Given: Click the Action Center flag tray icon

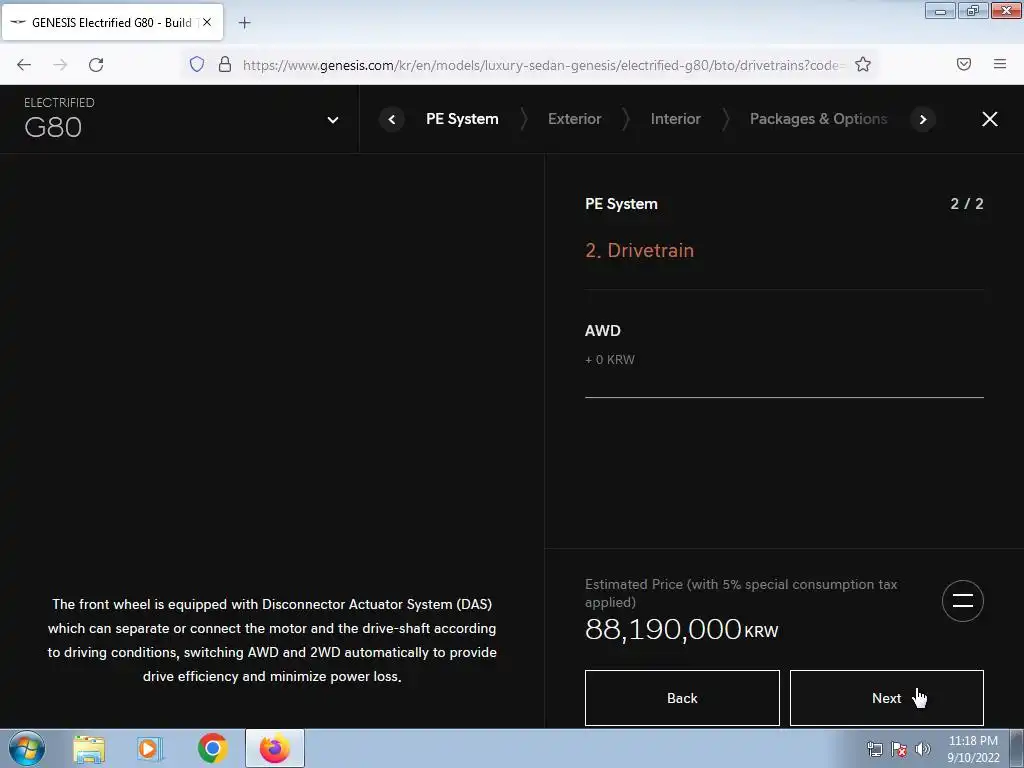Looking at the screenshot, I should click(899, 749).
